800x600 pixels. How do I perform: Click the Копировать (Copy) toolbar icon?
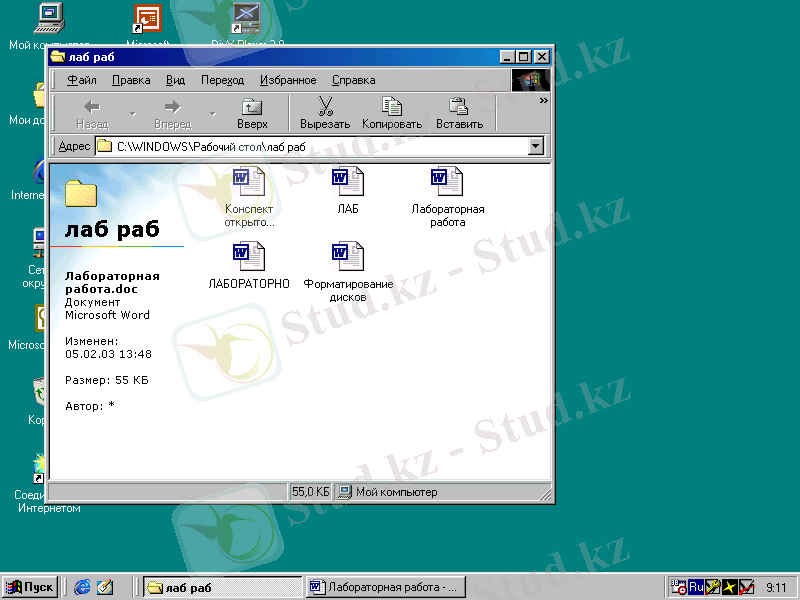(x=392, y=108)
